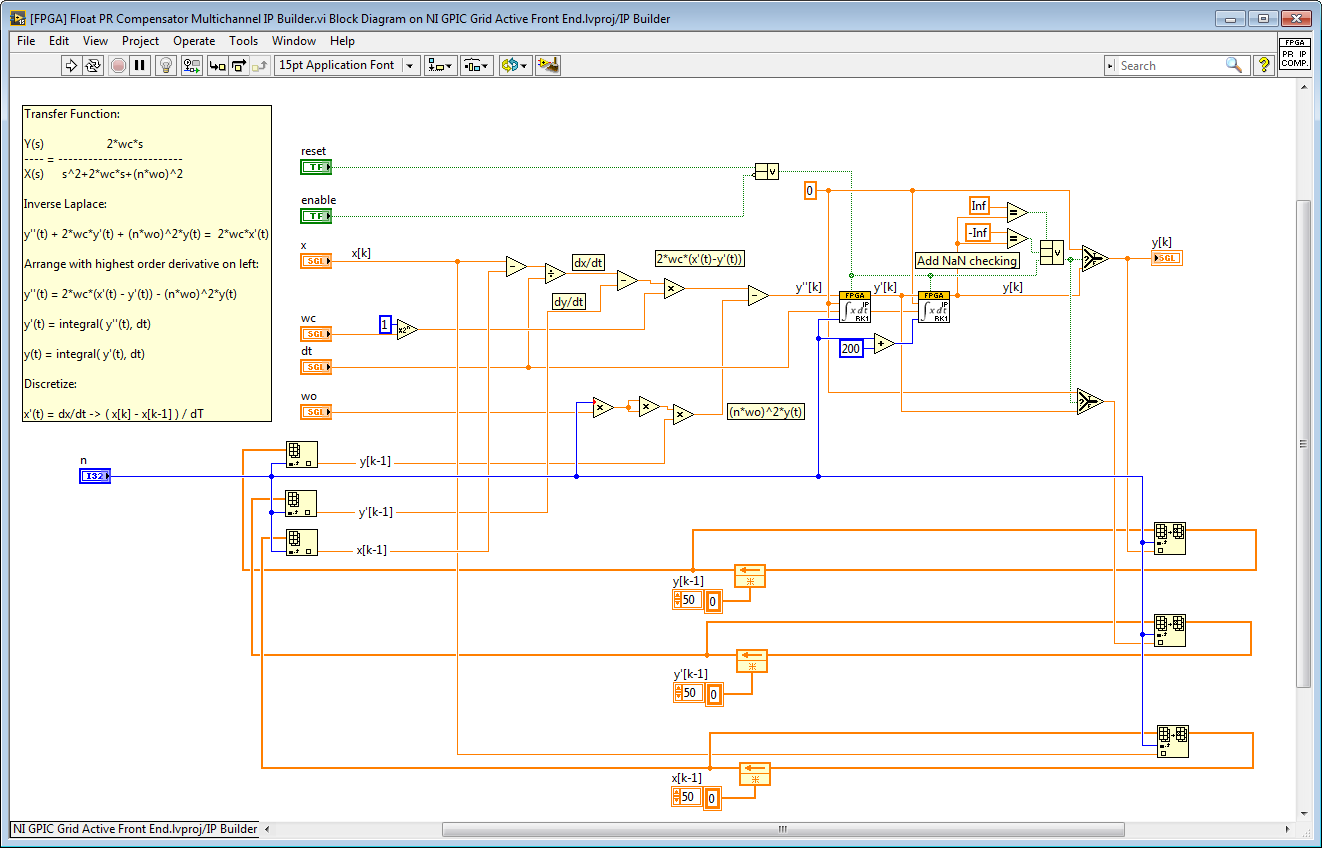This screenshot has height=848, width=1322.
Task: Open the View menu
Action: tap(95, 41)
